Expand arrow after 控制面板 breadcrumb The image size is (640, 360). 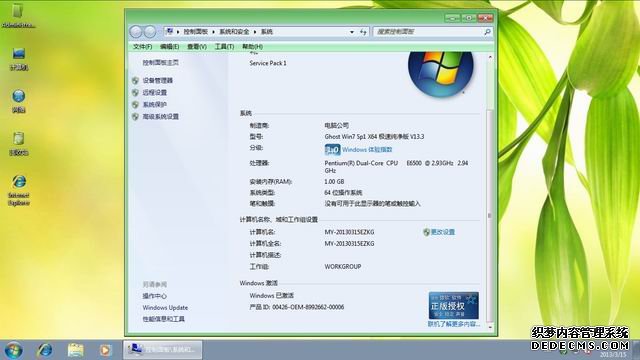213,32
